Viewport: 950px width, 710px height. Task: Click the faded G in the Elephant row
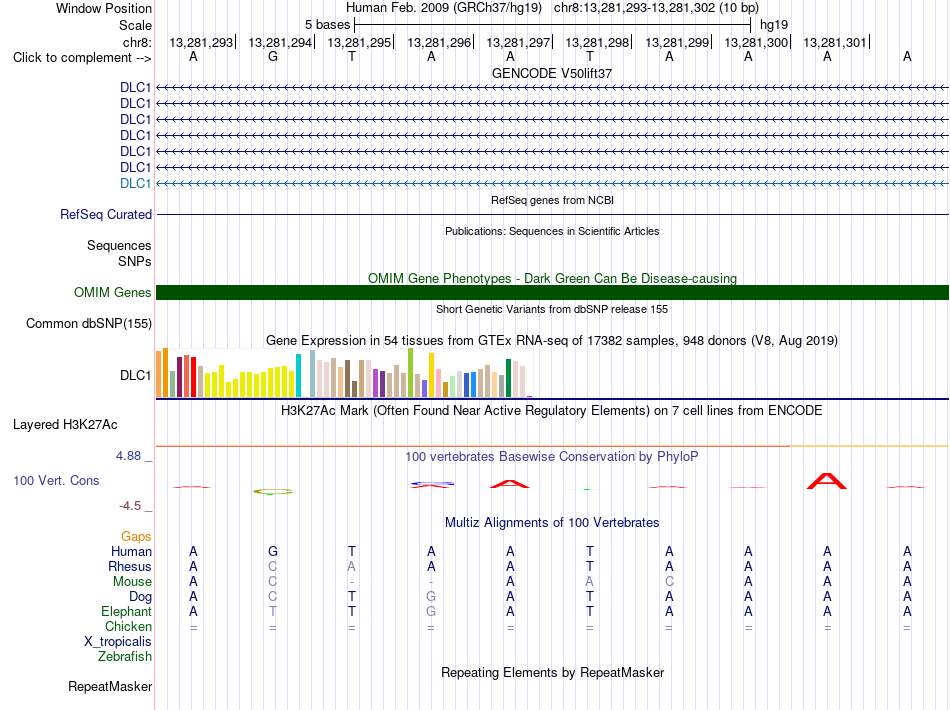coord(431,611)
